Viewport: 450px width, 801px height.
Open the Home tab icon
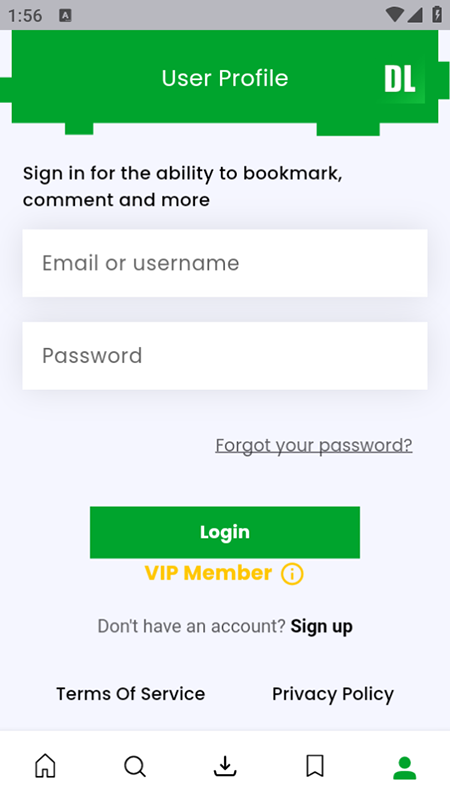45,766
